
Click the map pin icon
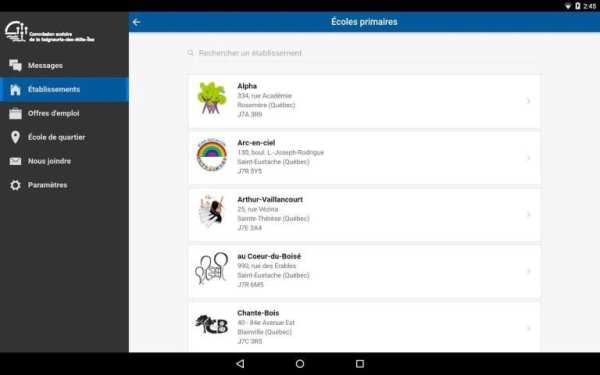coord(15,137)
